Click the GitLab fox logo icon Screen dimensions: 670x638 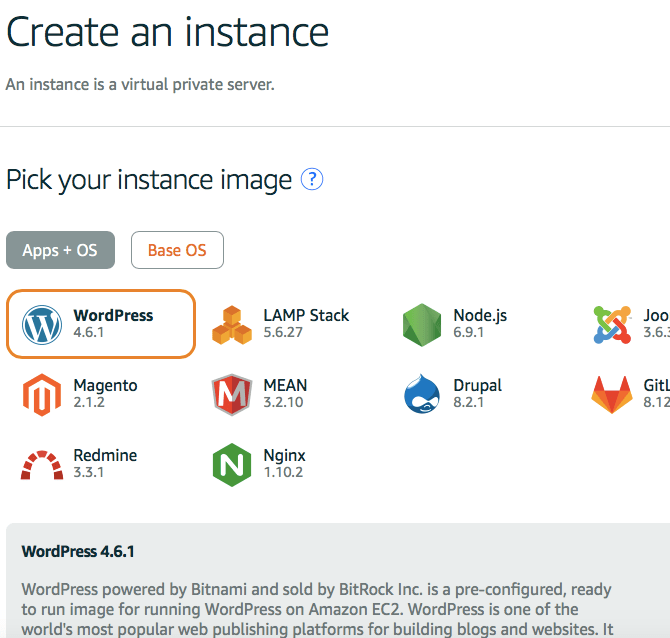click(612, 395)
